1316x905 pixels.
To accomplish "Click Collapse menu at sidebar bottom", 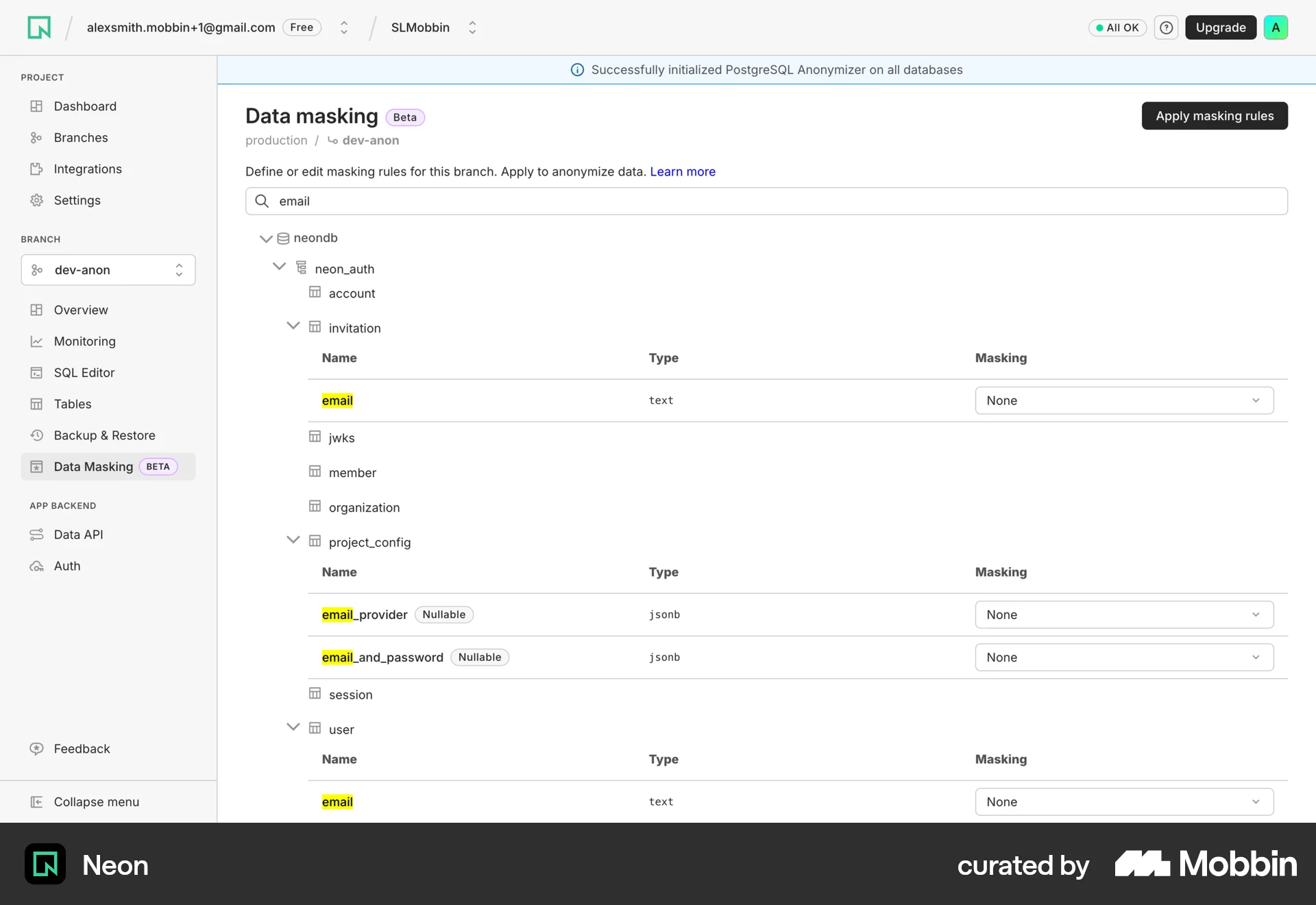I will (x=108, y=802).
